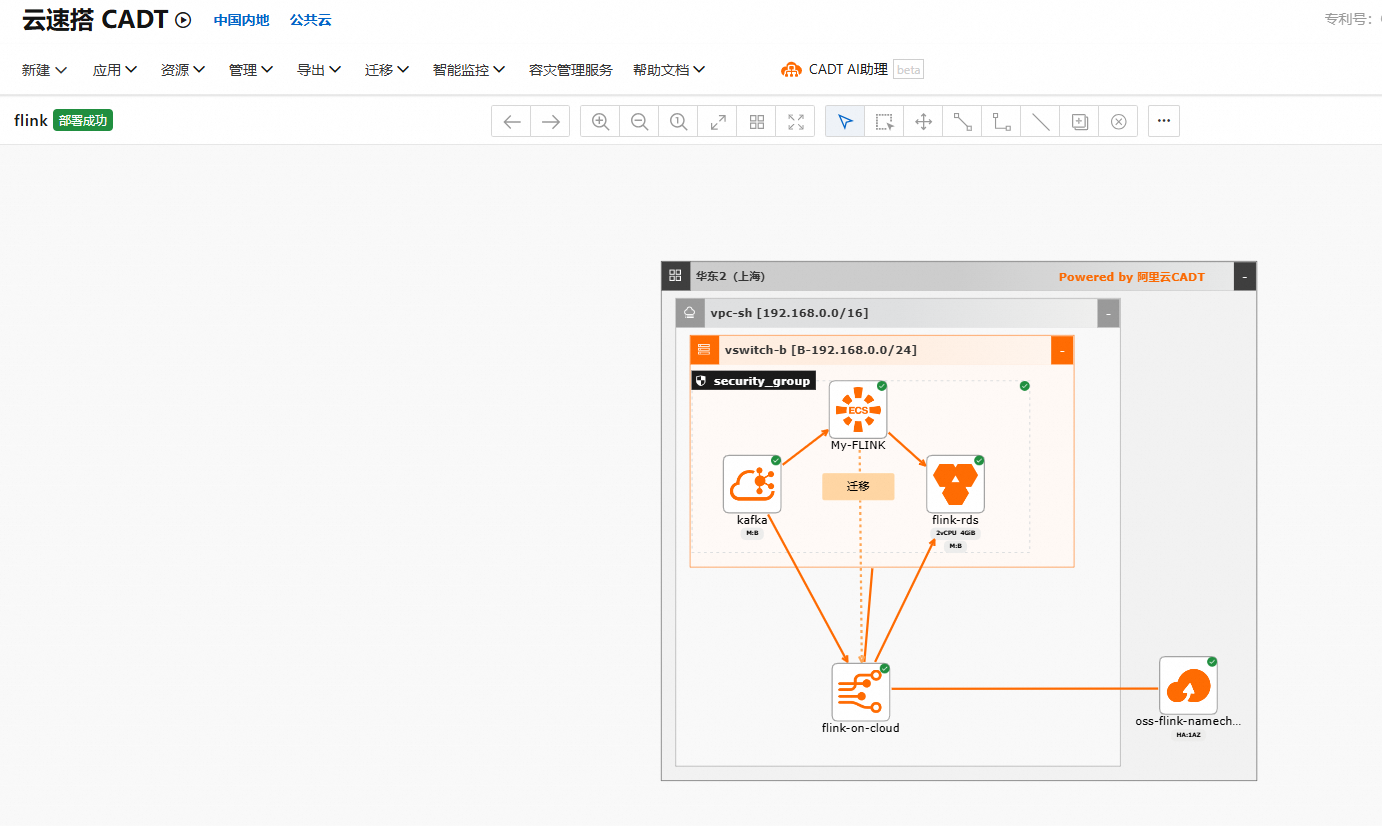
Task: Select the flink-rds database node
Action: pos(955,484)
